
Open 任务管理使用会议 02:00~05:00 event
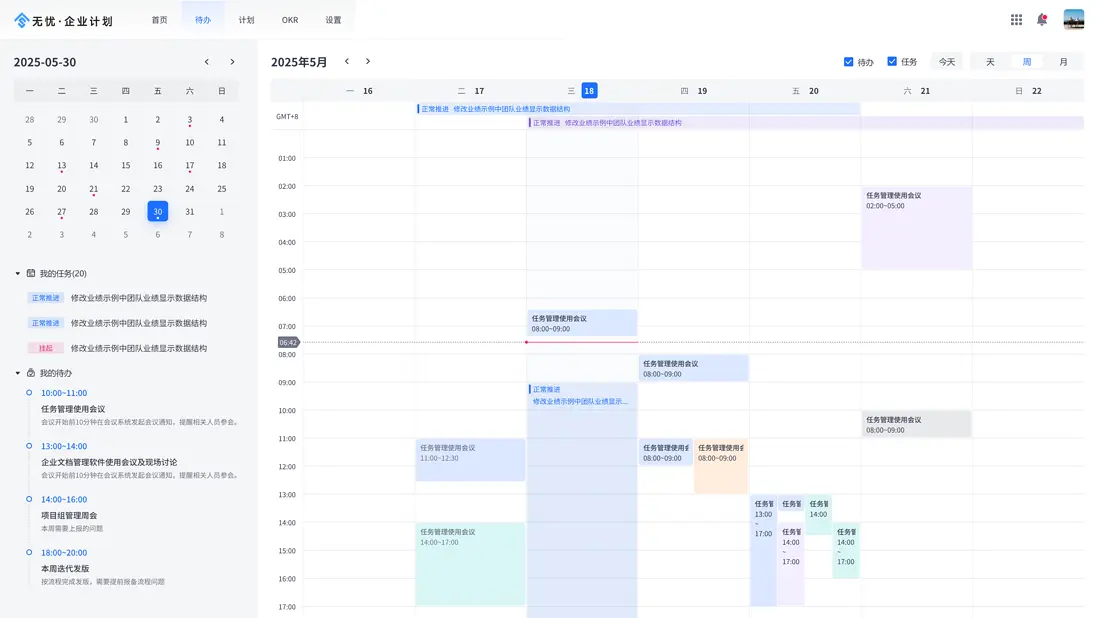coord(917,227)
